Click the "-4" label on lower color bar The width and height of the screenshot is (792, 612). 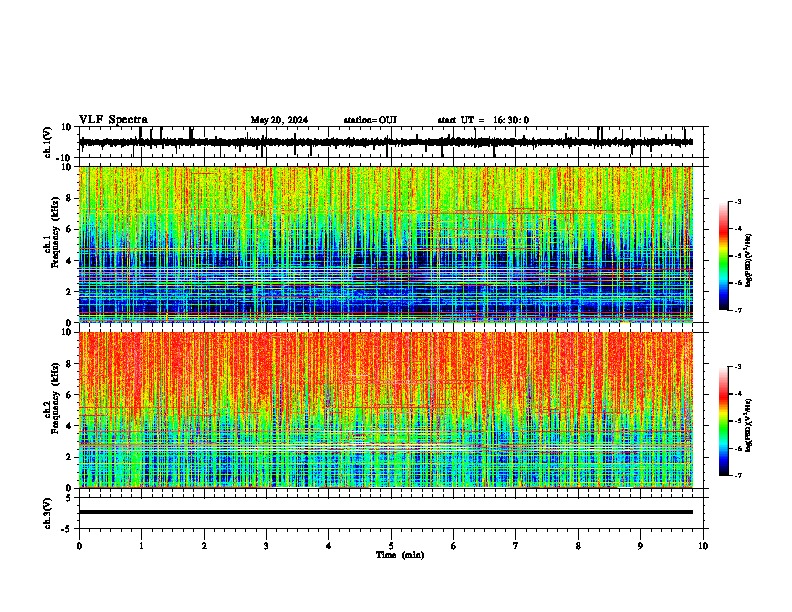pyautogui.click(x=738, y=393)
